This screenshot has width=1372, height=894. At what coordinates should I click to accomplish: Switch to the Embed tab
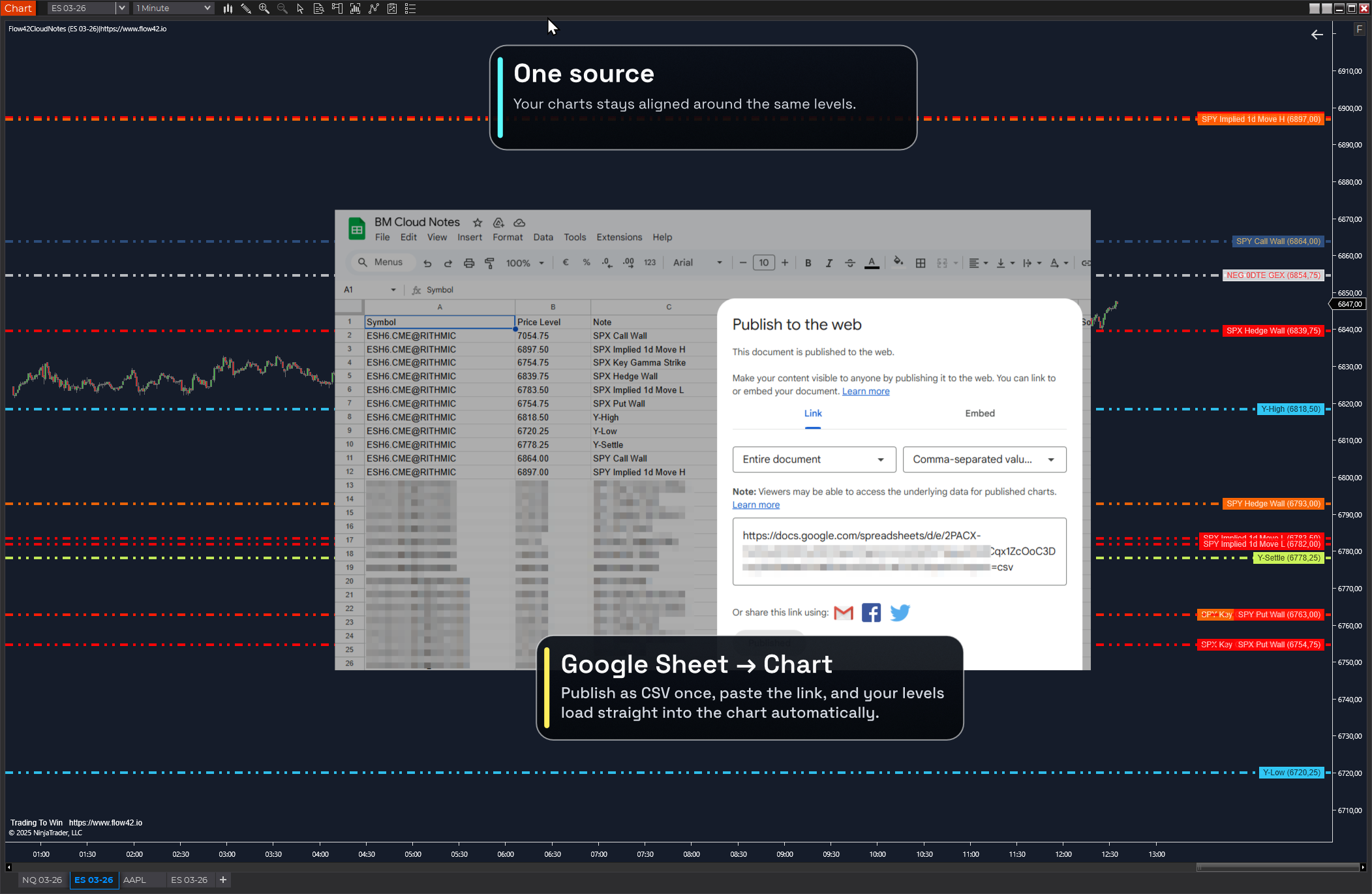coord(980,414)
